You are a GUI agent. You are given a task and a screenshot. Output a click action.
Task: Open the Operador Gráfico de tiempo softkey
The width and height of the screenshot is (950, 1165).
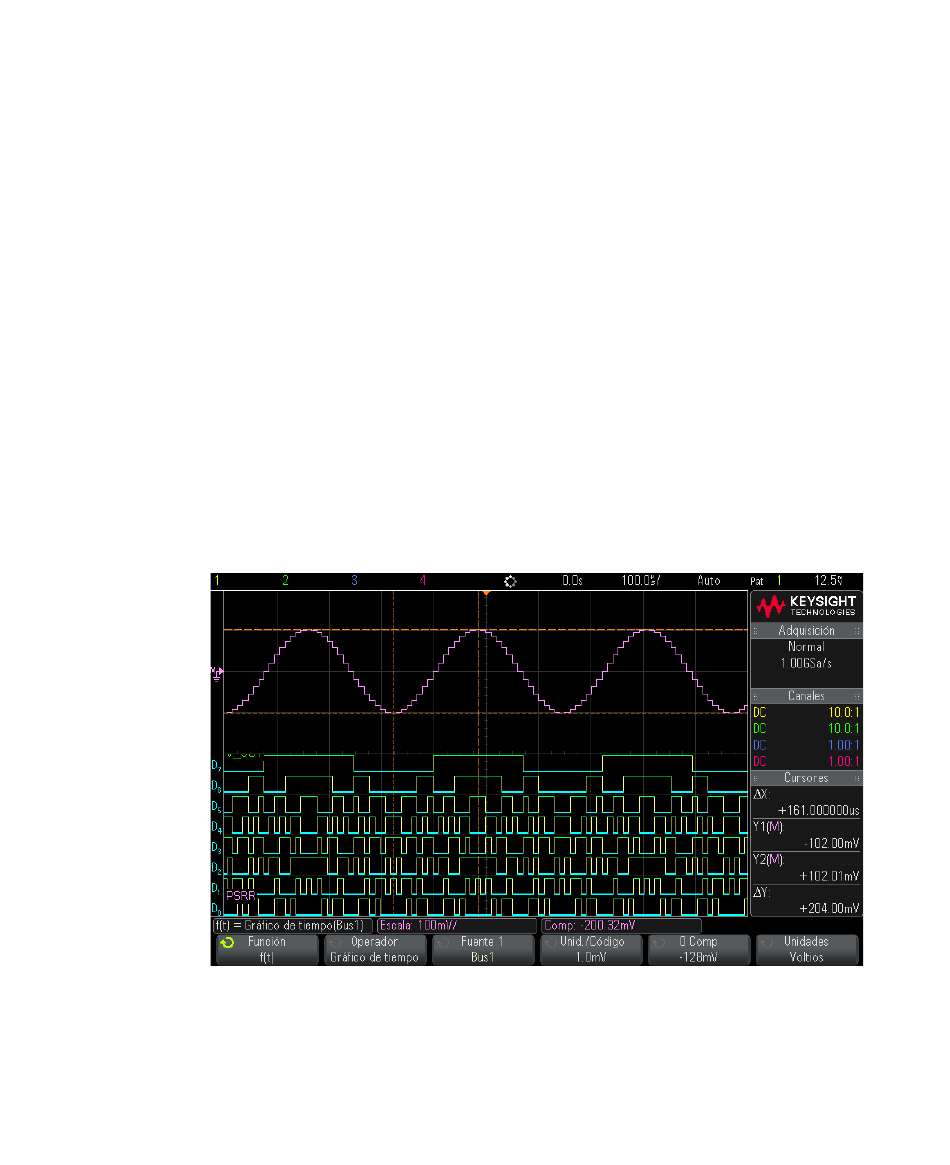pyautogui.click(x=374, y=950)
